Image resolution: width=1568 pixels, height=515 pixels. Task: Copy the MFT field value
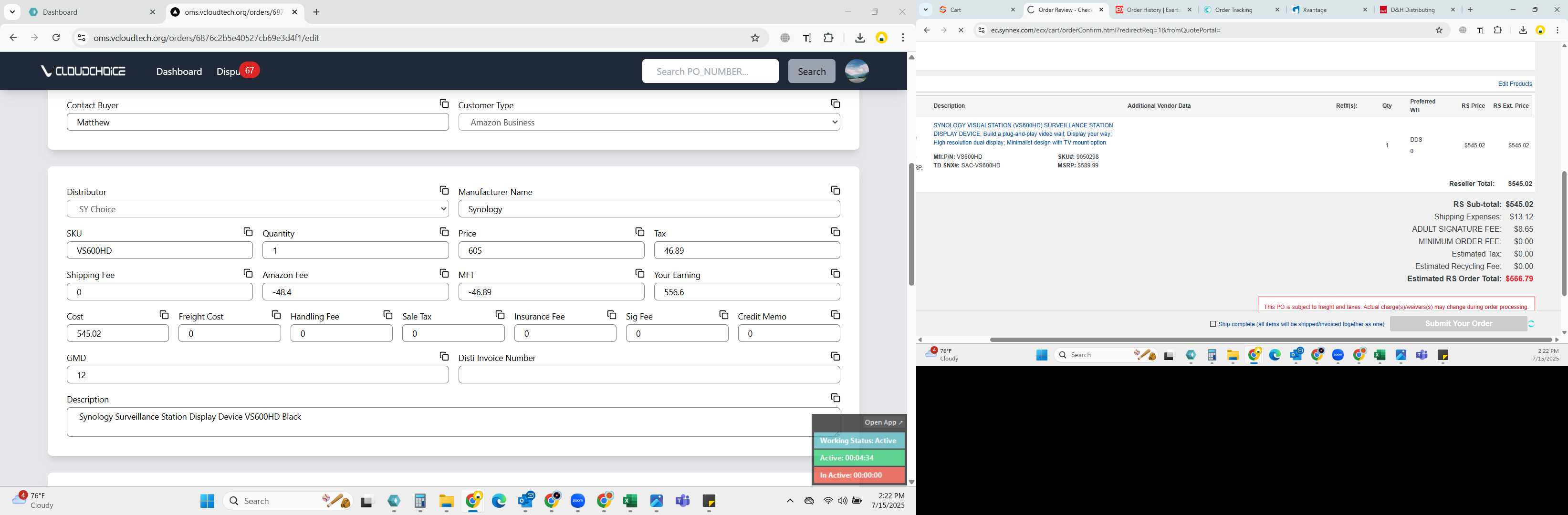click(639, 274)
